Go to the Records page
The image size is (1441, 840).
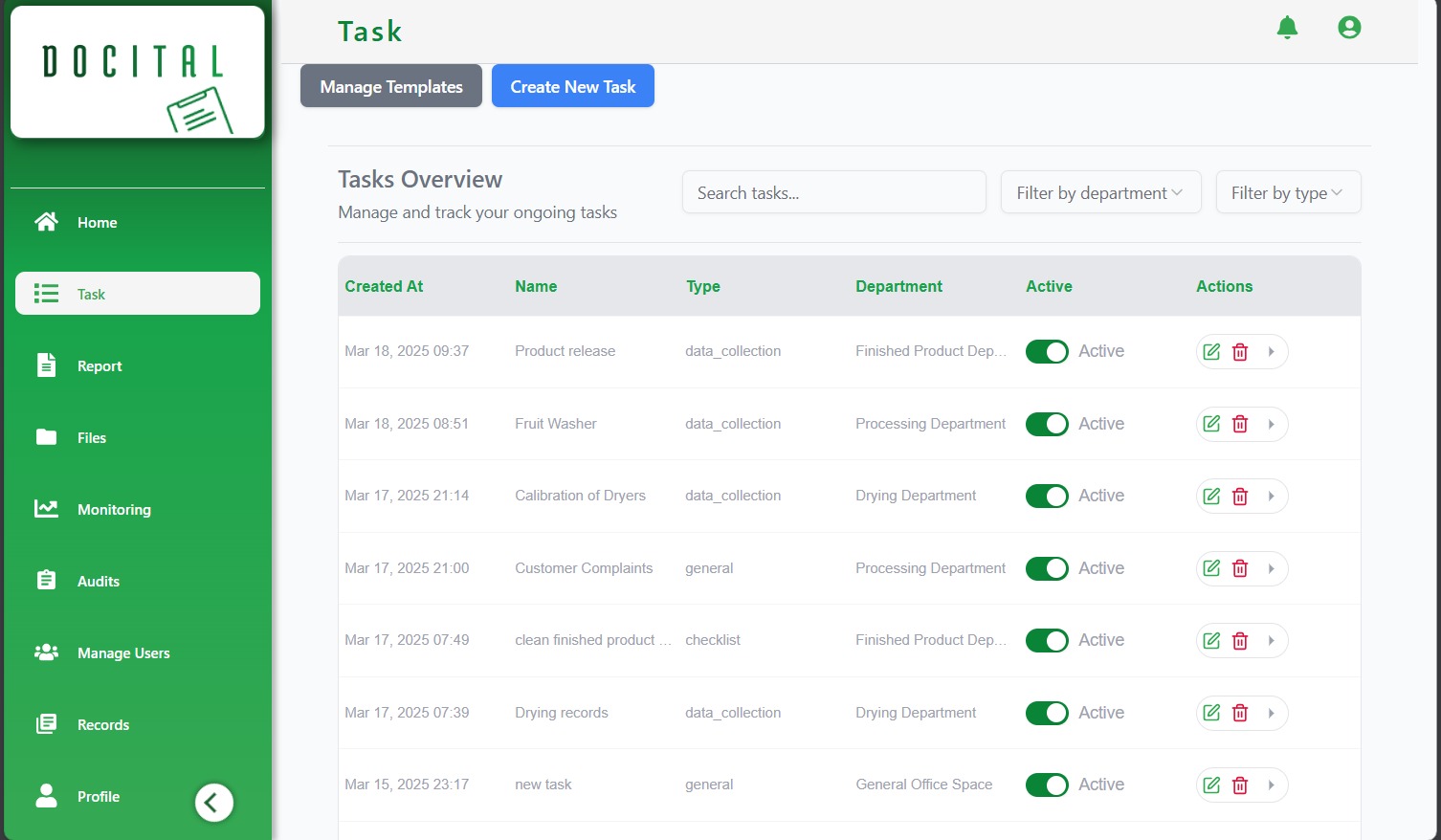pos(138,724)
